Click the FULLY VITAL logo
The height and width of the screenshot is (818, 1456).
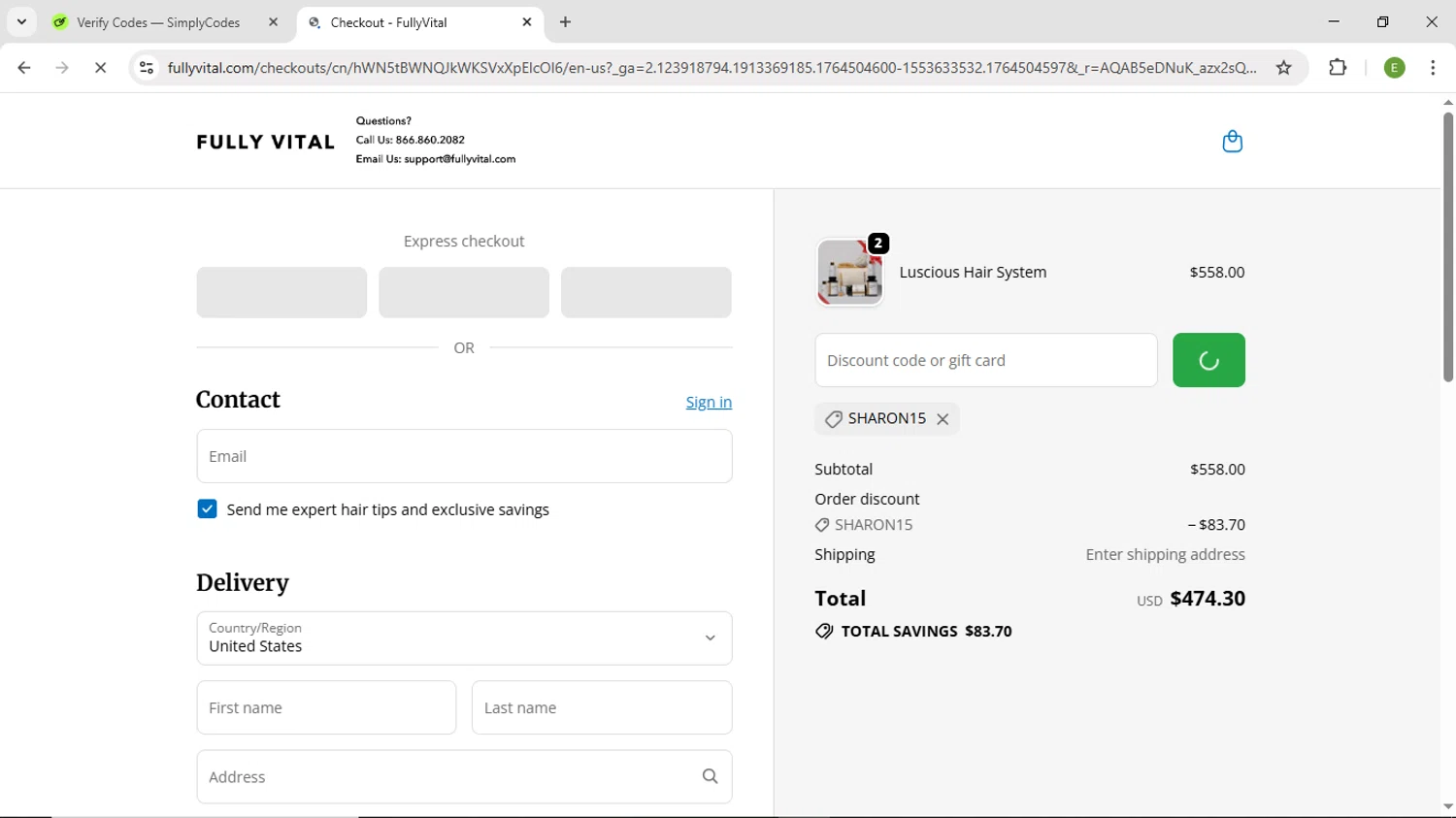pyautogui.click(x=265, y=142)
